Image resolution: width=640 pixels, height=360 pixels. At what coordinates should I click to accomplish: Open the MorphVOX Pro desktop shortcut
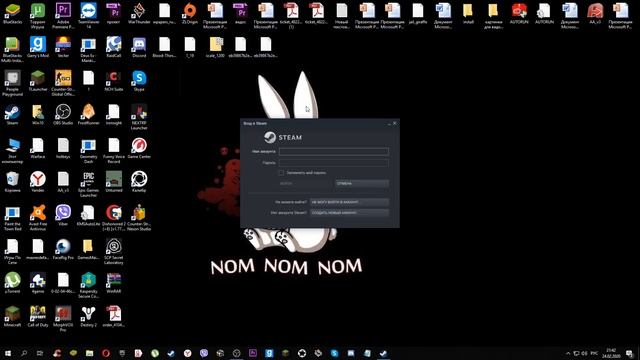click(63, 319)
